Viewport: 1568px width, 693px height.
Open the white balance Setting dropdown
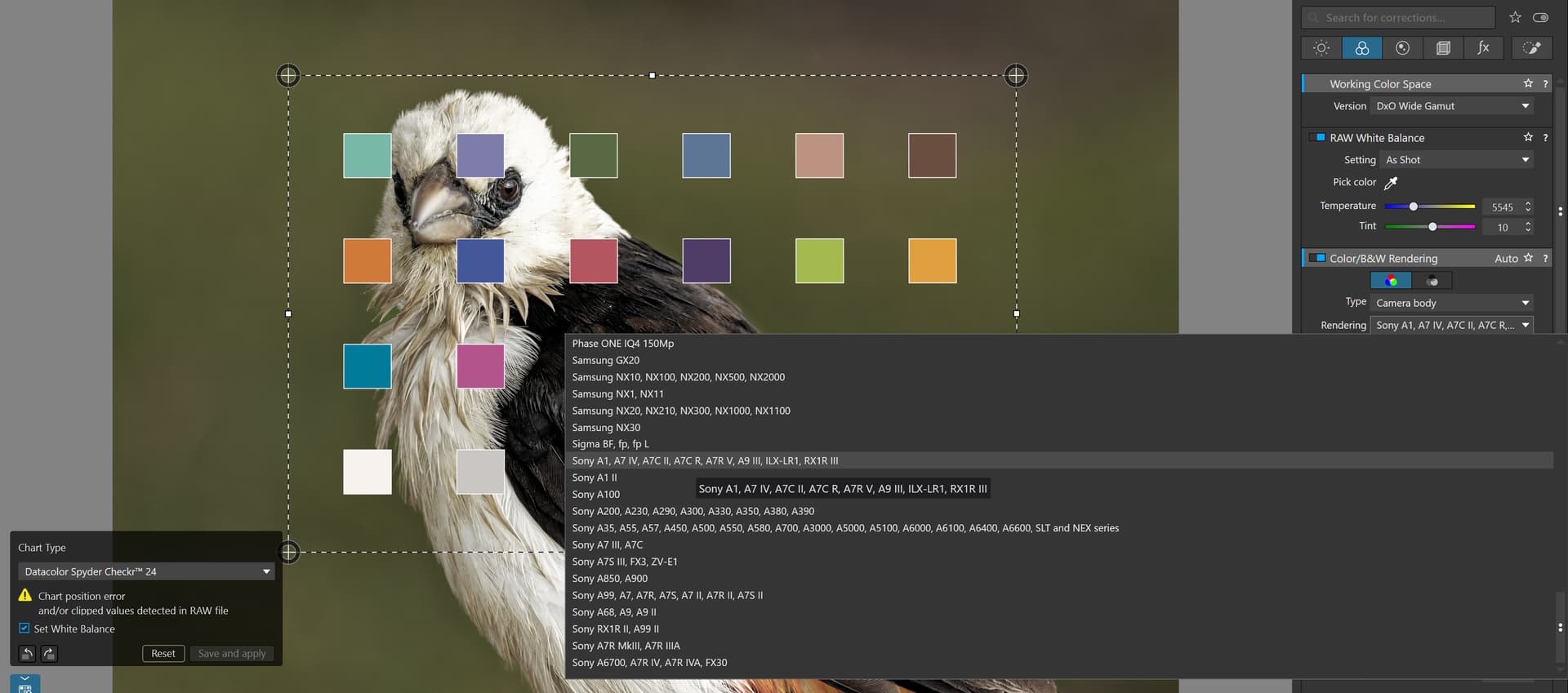pos(1456,160)
